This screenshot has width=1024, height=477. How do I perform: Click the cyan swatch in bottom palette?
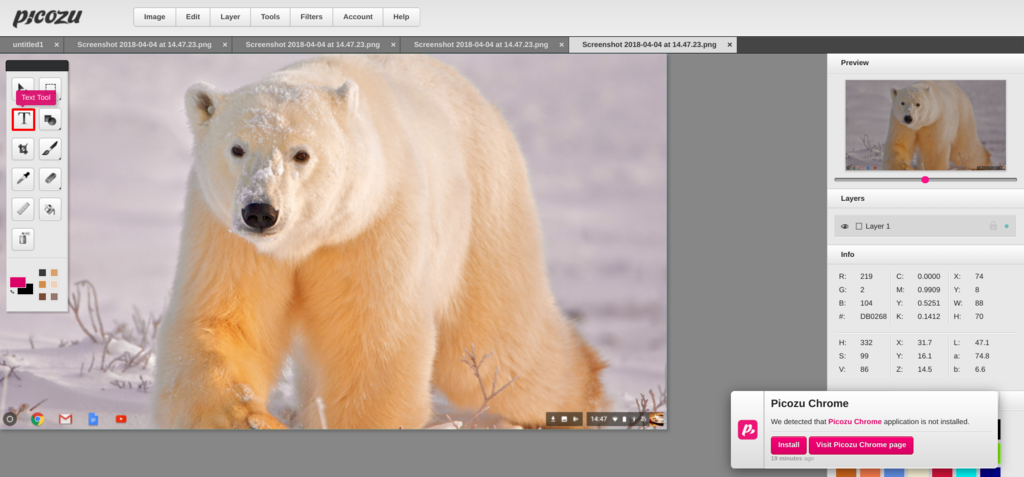[x=966, y=472]
